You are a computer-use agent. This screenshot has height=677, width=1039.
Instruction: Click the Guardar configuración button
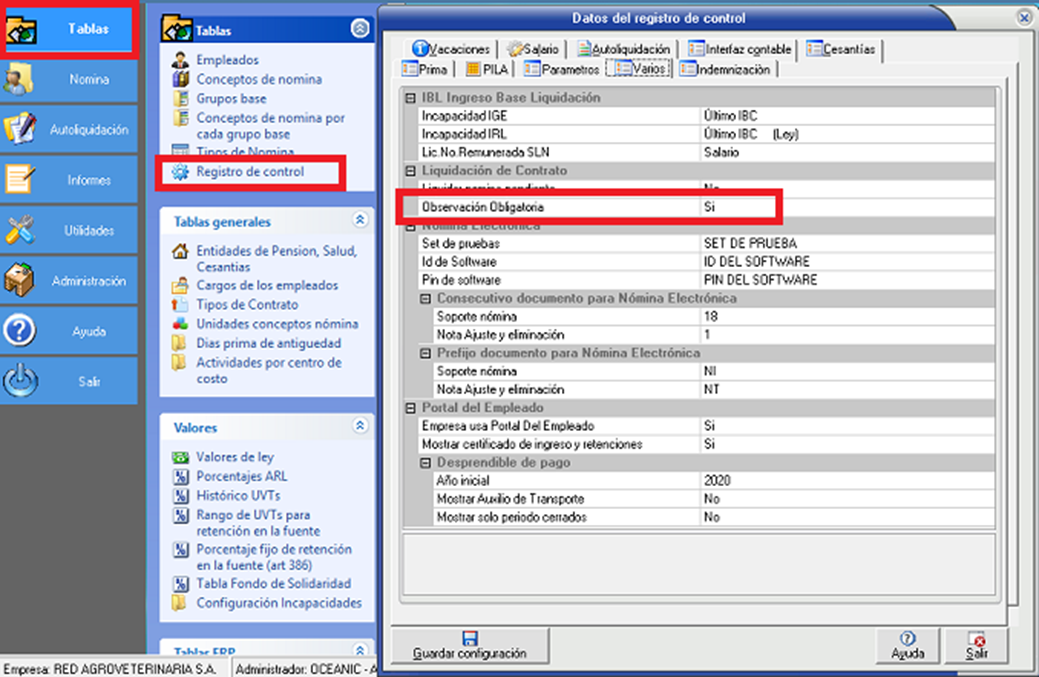pyautogui.click(x=469, y=645)
